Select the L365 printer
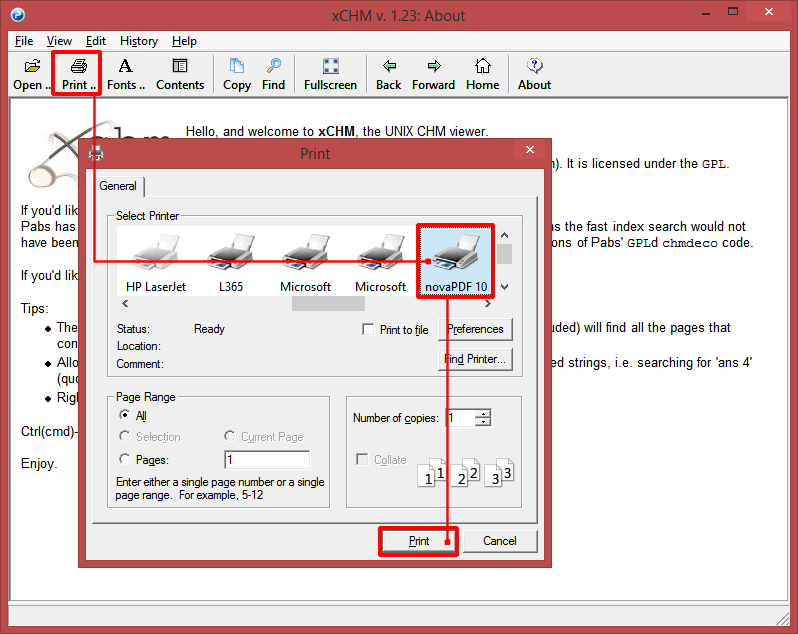Screen dimensions: 798x634 (231, 263)
